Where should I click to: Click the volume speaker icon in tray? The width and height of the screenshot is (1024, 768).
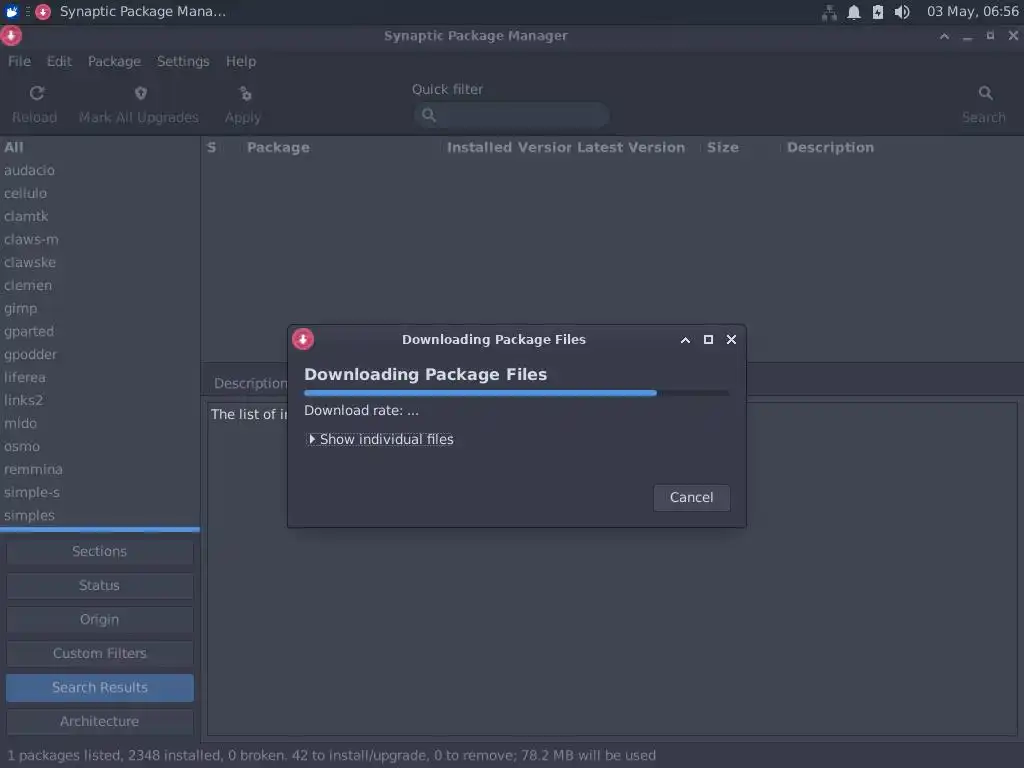tap(902, 12)
